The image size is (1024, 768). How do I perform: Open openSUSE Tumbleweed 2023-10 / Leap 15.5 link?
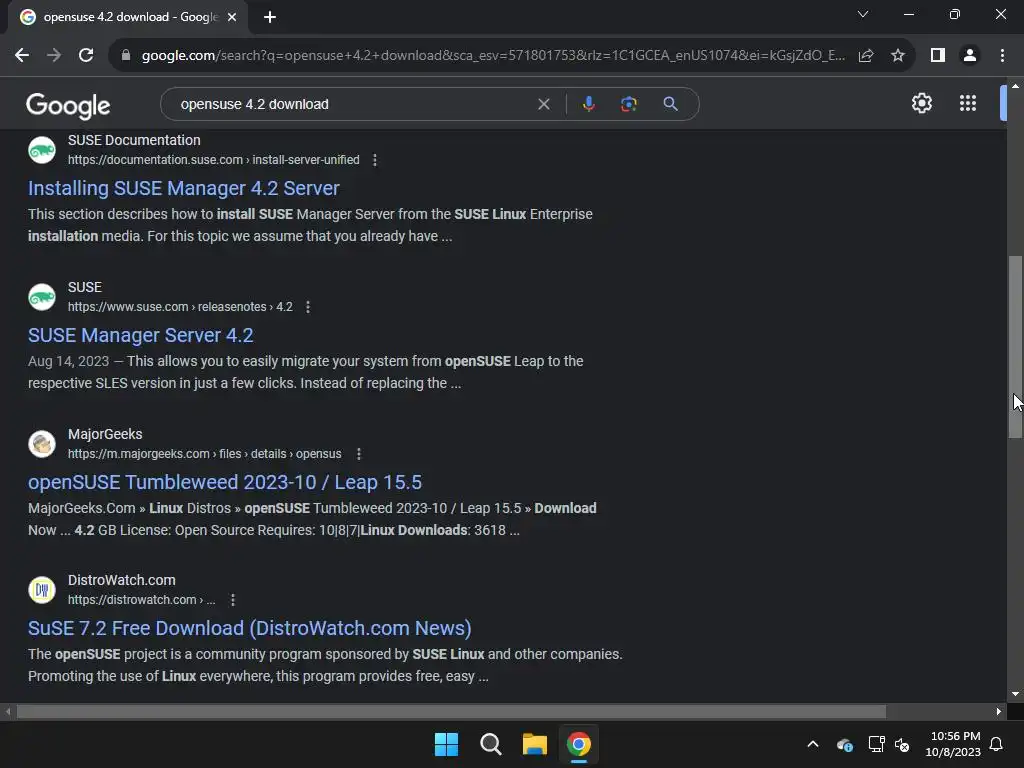pos(225,482)
